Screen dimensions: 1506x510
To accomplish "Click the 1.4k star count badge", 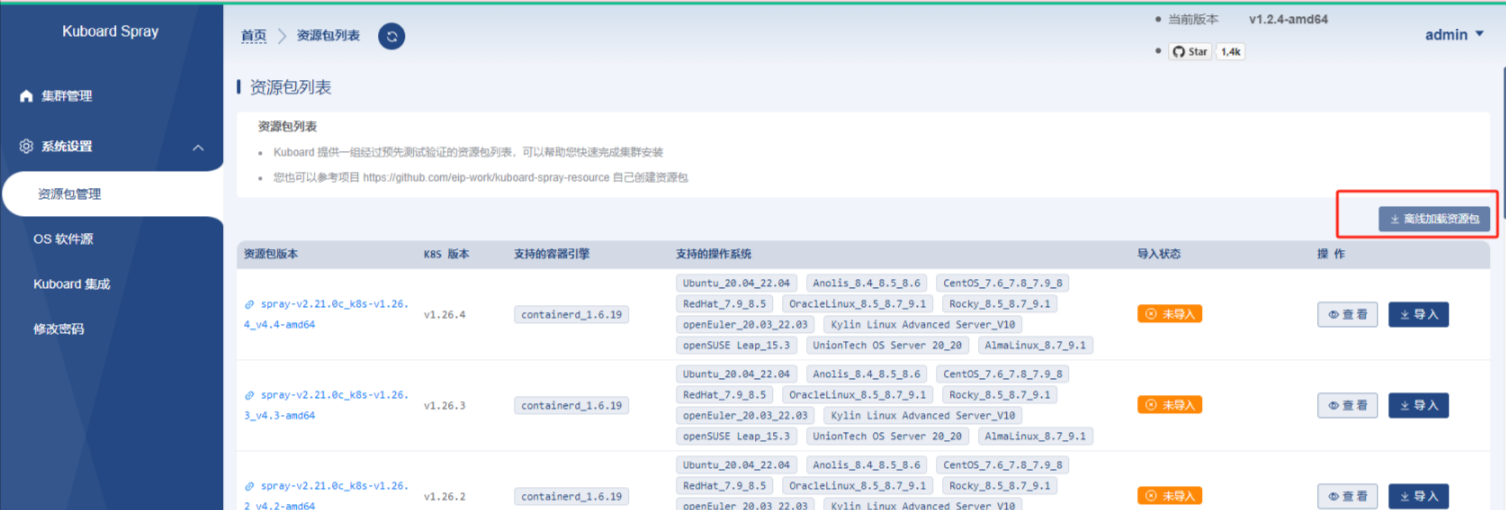I will 1230,52.
